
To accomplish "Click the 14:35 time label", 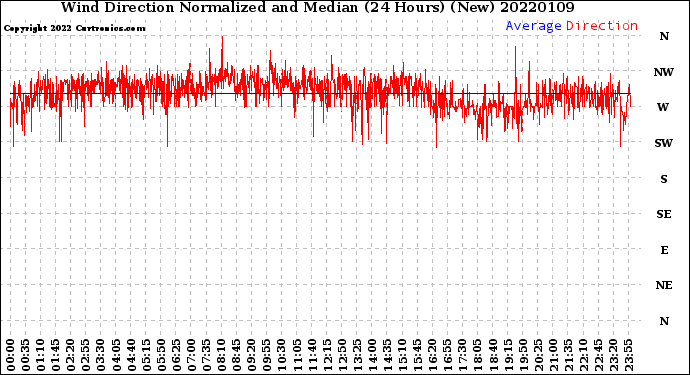I will pyautogui.click(x=387, y=355).
